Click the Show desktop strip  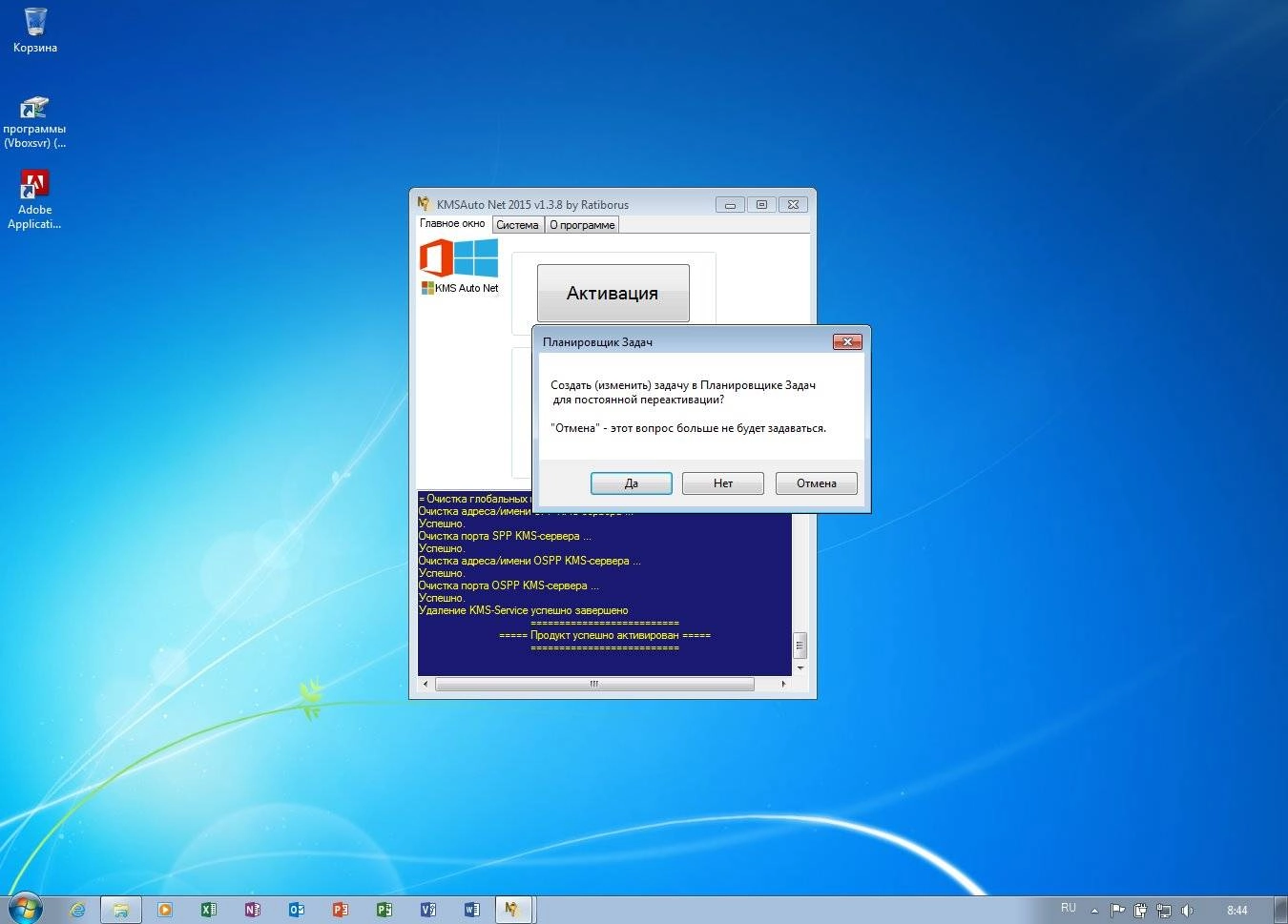tap(1280, 910)
